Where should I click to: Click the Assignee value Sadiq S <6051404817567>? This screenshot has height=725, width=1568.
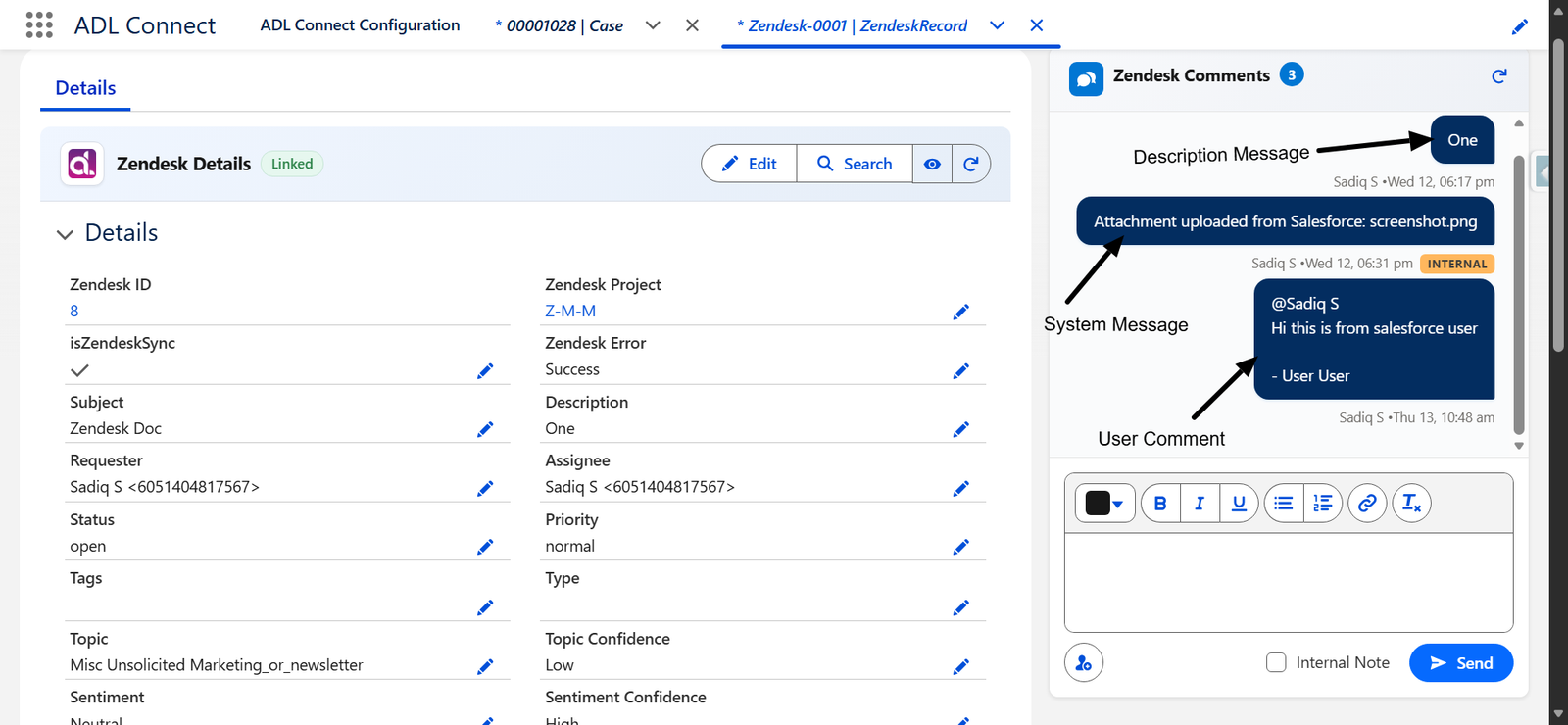click(x=640, y=487)
